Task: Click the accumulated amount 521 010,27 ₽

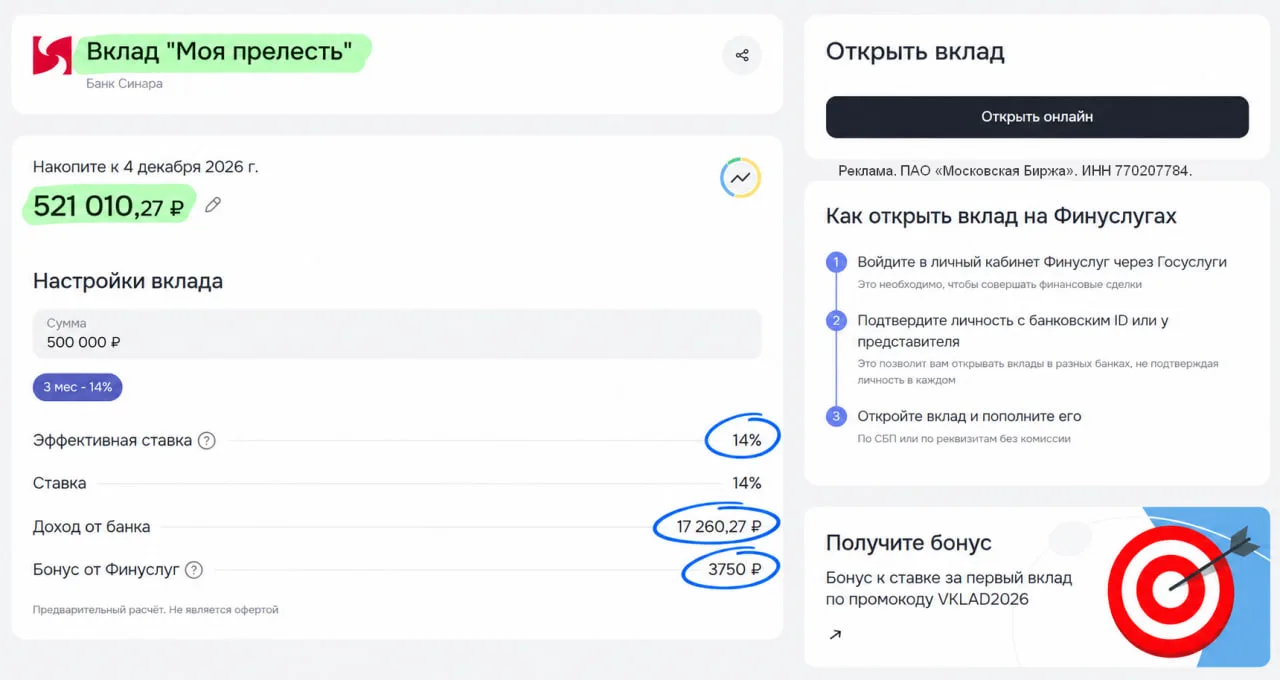Action: click(x=109, y=206)
